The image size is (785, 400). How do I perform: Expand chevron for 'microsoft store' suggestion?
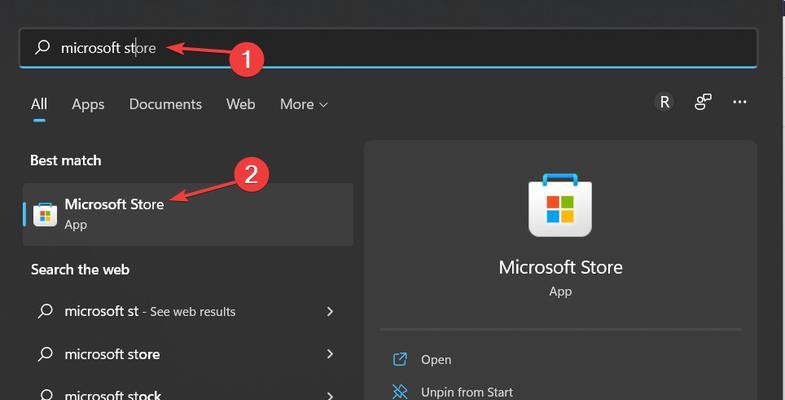pyautogui.click(x=330, y=354)
